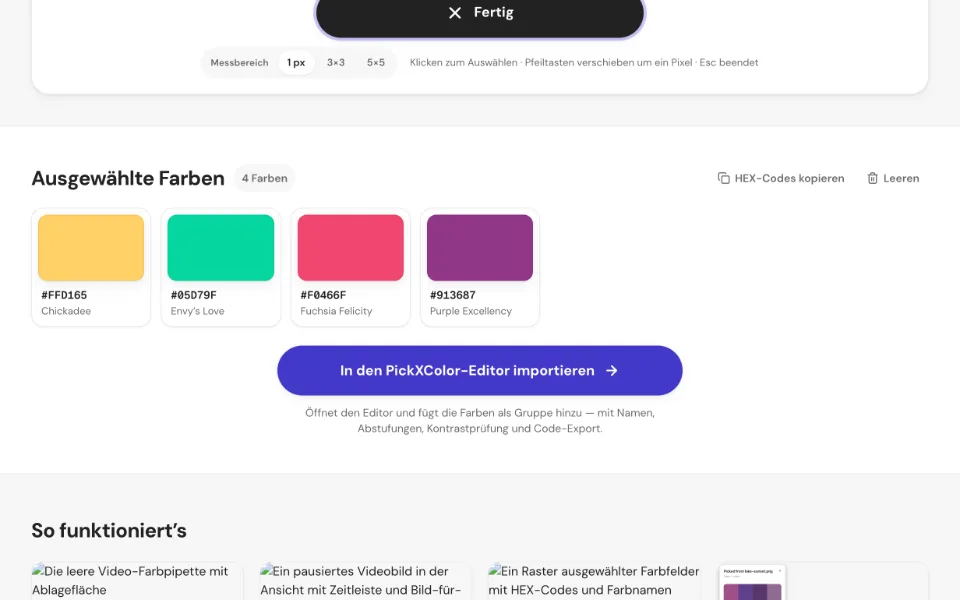Image resolution: width=960 pixels, height=600 pixels.
Task: Click the arrow icon on the import button
Action: coord(612,370)
